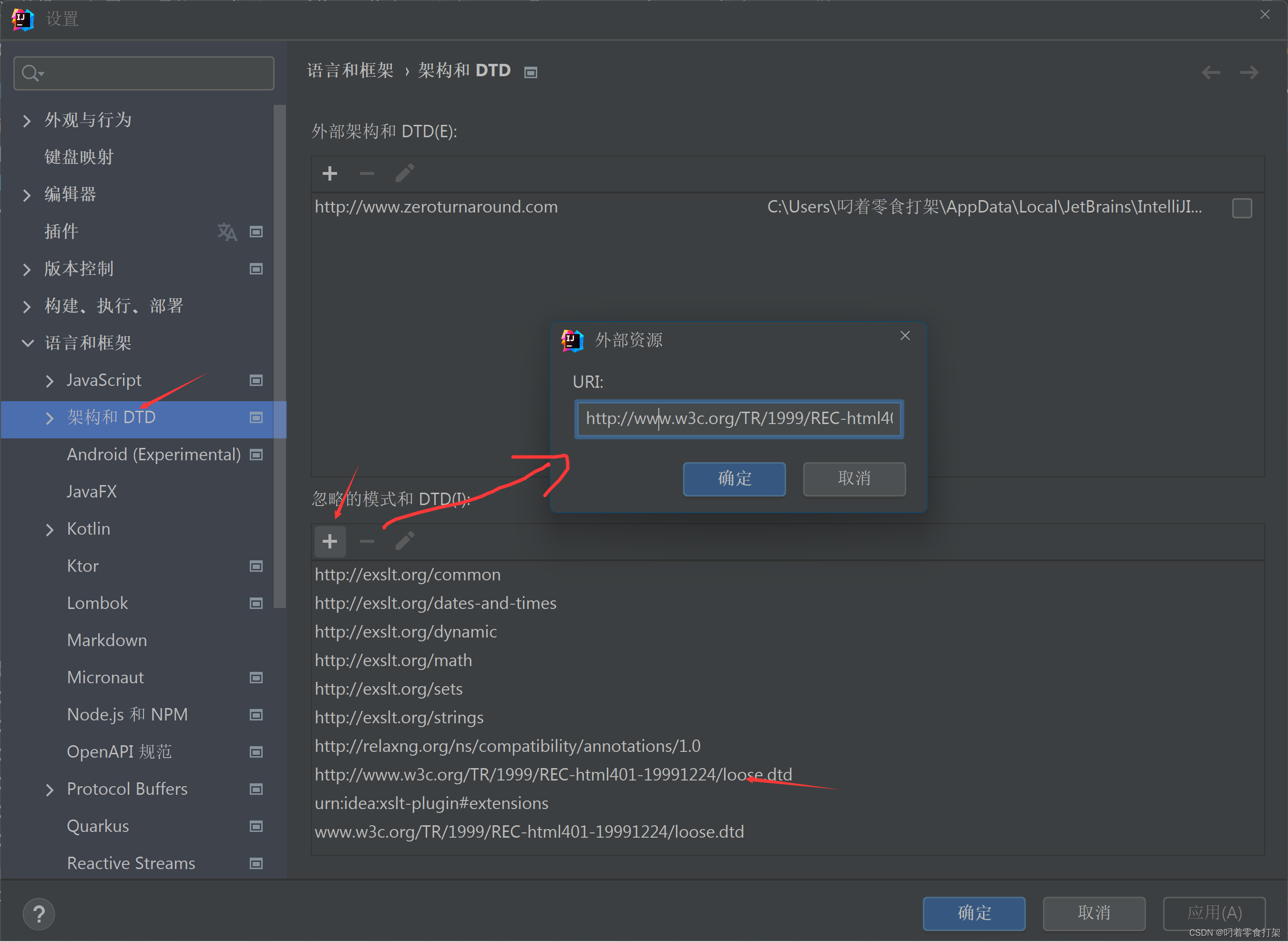
Task: Click the edit pencil in external schemas toolbar
Action: tap(404, 173)
